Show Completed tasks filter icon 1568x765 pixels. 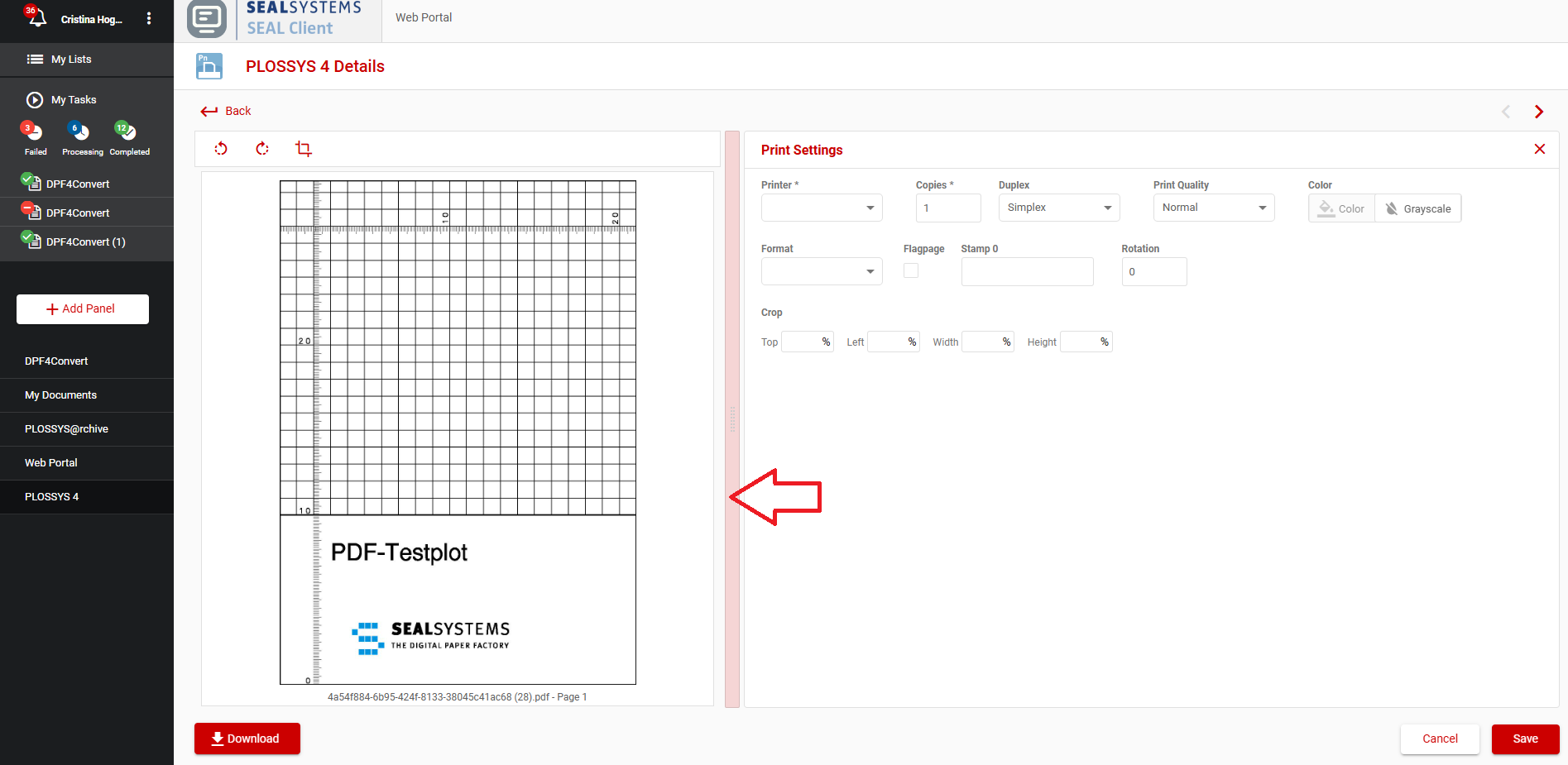click(x=127, y=131)
